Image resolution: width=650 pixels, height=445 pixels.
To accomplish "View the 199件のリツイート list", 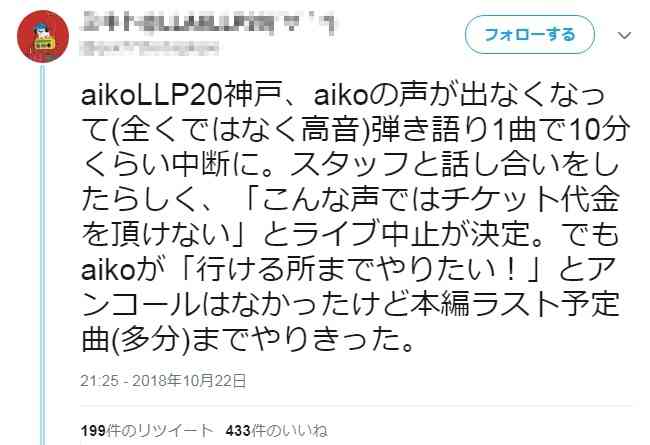I will [x=147, y=431].
